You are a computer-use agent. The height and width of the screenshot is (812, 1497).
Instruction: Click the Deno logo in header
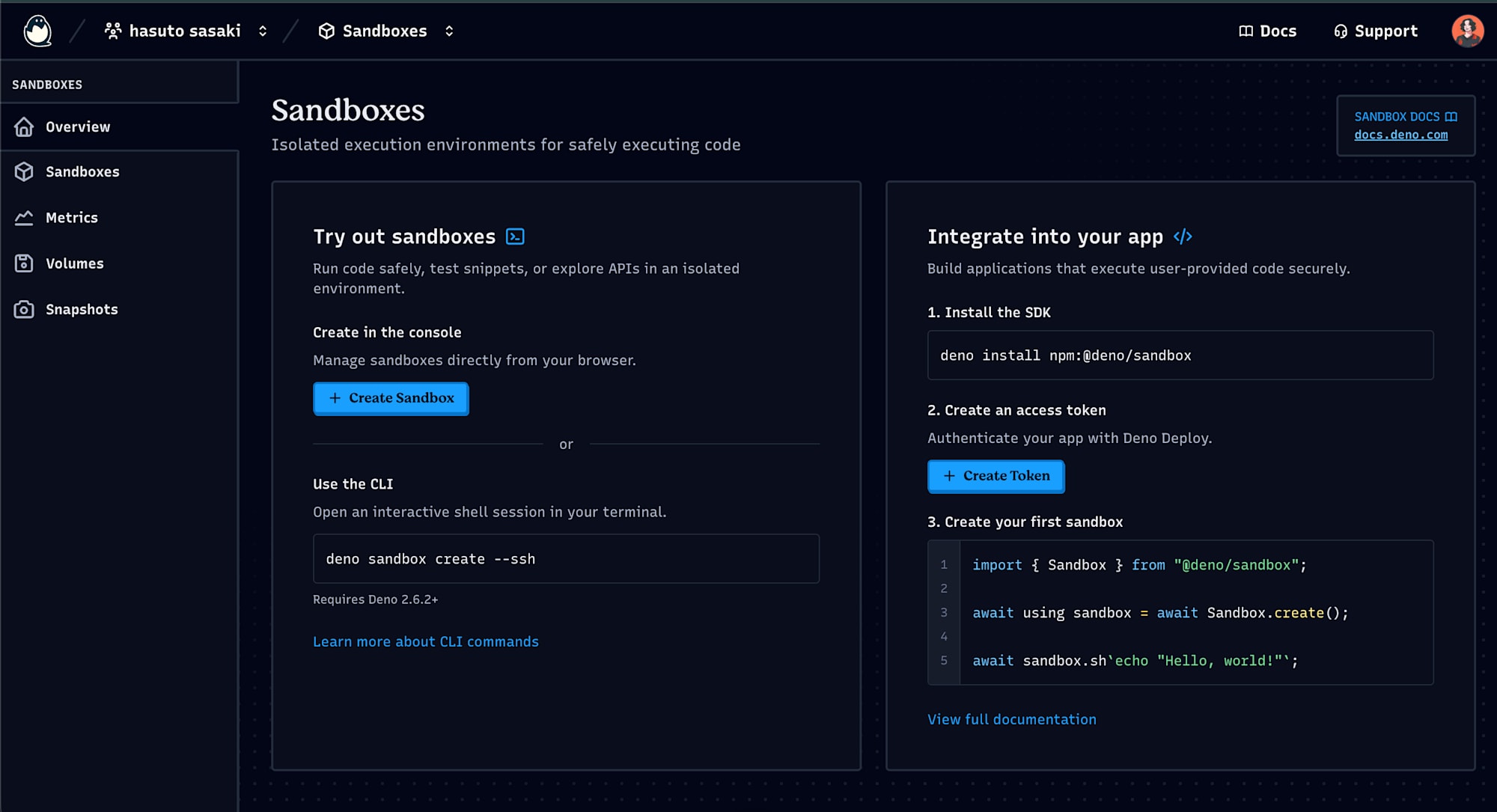(x=37, y=31)
